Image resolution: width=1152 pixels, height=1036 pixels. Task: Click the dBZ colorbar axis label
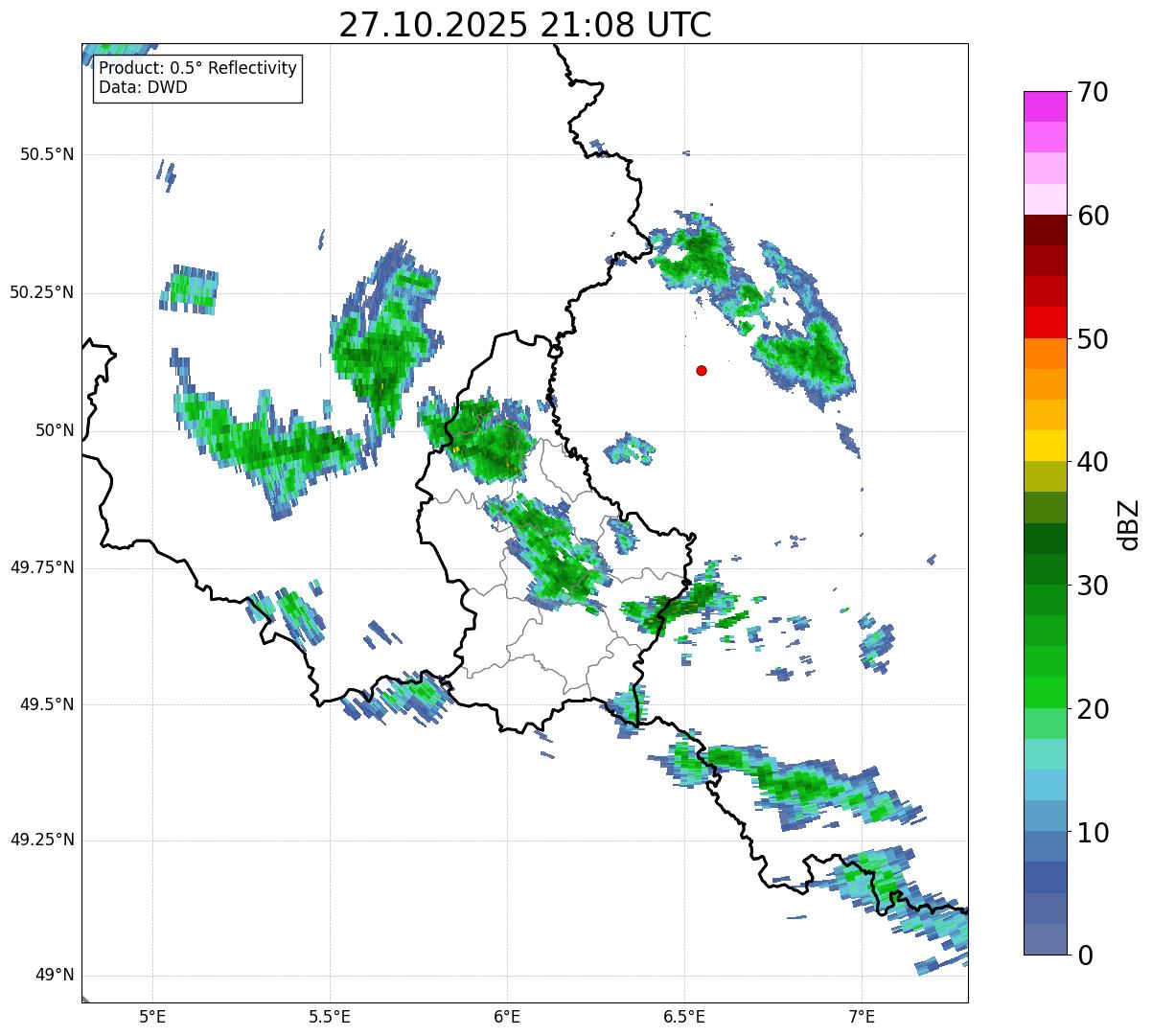click(1129, 524)
